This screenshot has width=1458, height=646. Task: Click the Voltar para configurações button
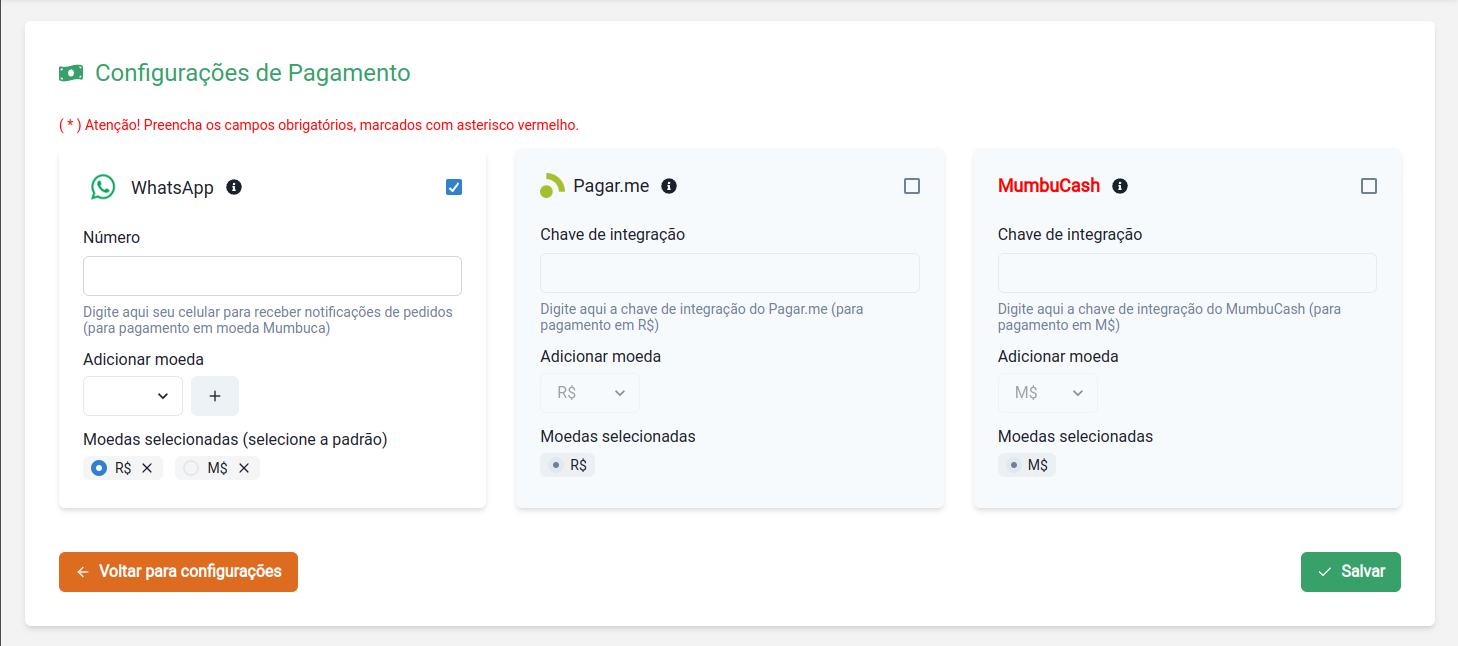point(177,571)
